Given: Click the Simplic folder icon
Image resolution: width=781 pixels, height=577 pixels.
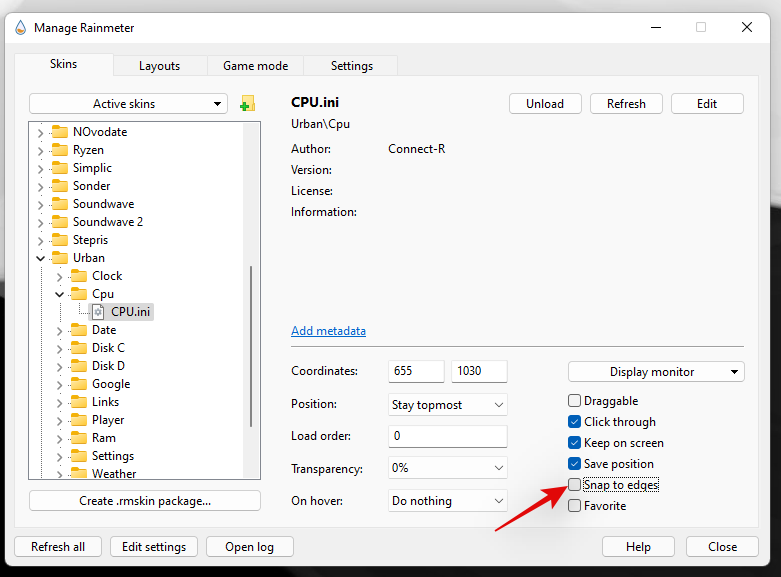Looking at the screenshot, I should tap(60, 167).
